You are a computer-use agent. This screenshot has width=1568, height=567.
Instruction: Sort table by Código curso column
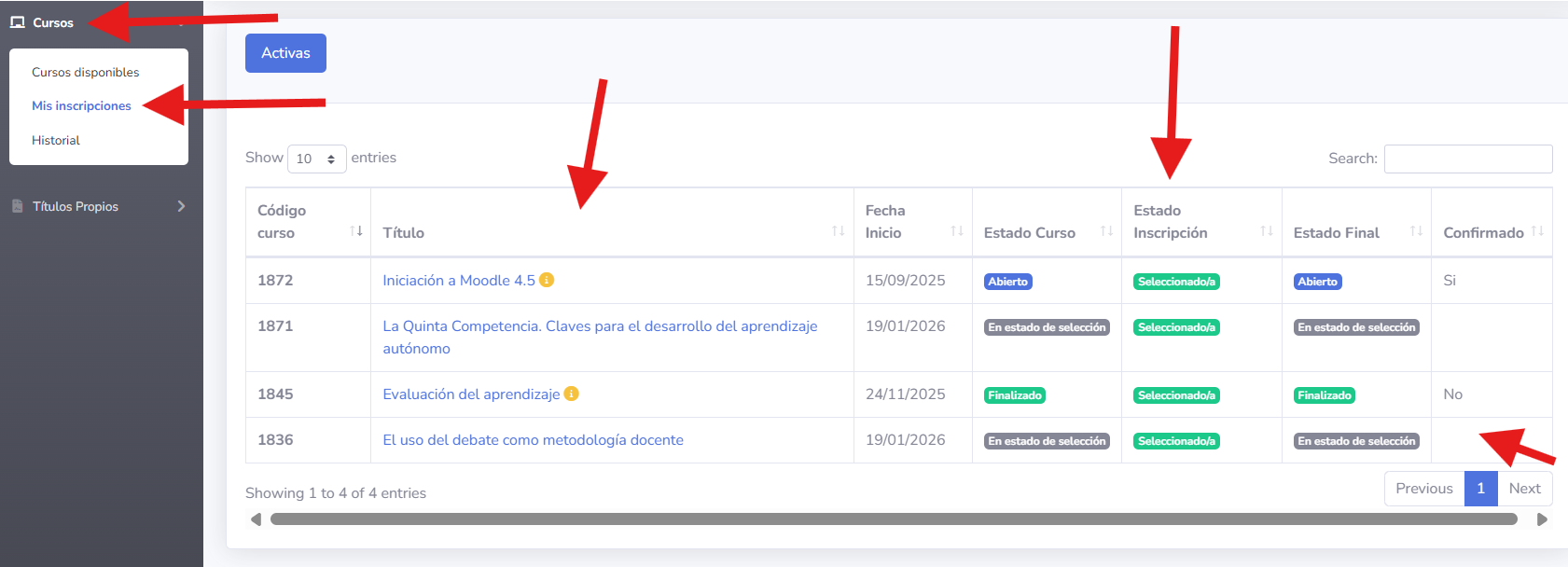point(355,230)
